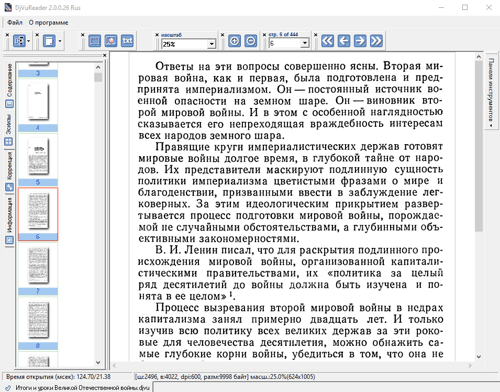The image size is (500, 392).
Task: Expand the page view dropdown arrow
Action: (60, 41)
